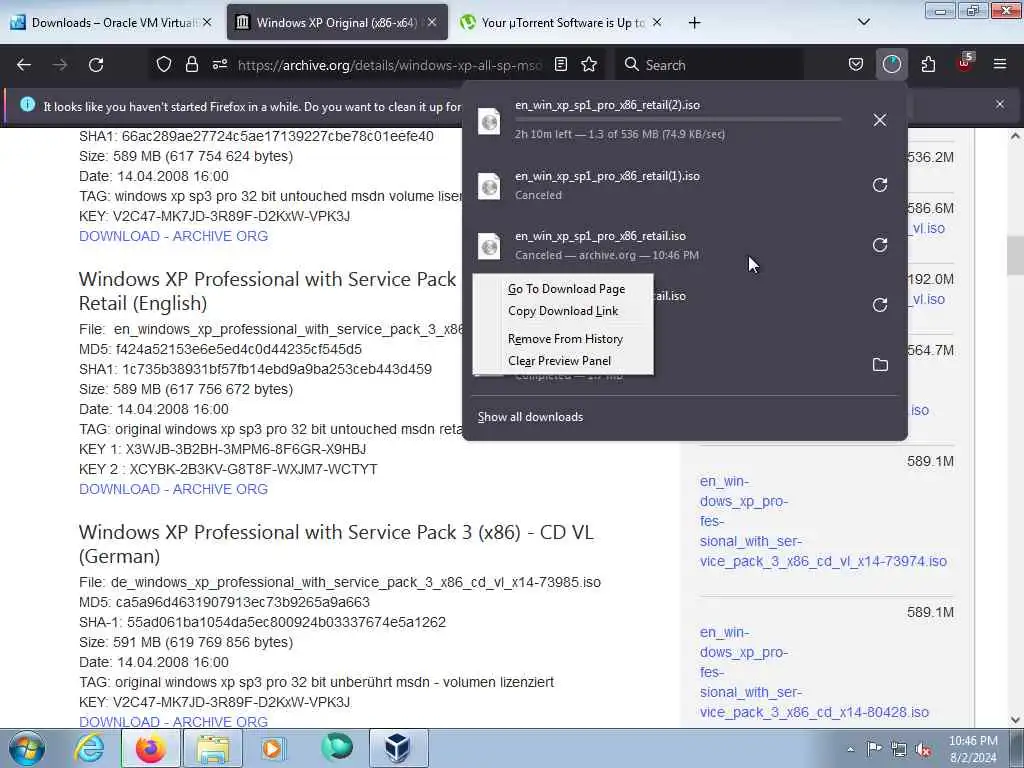Click the en_win_xp_sp1_pro_x86_retail(2).iso progress bar
The image size is (1024, 768).
pyautogui.click(x=678, y=120)
